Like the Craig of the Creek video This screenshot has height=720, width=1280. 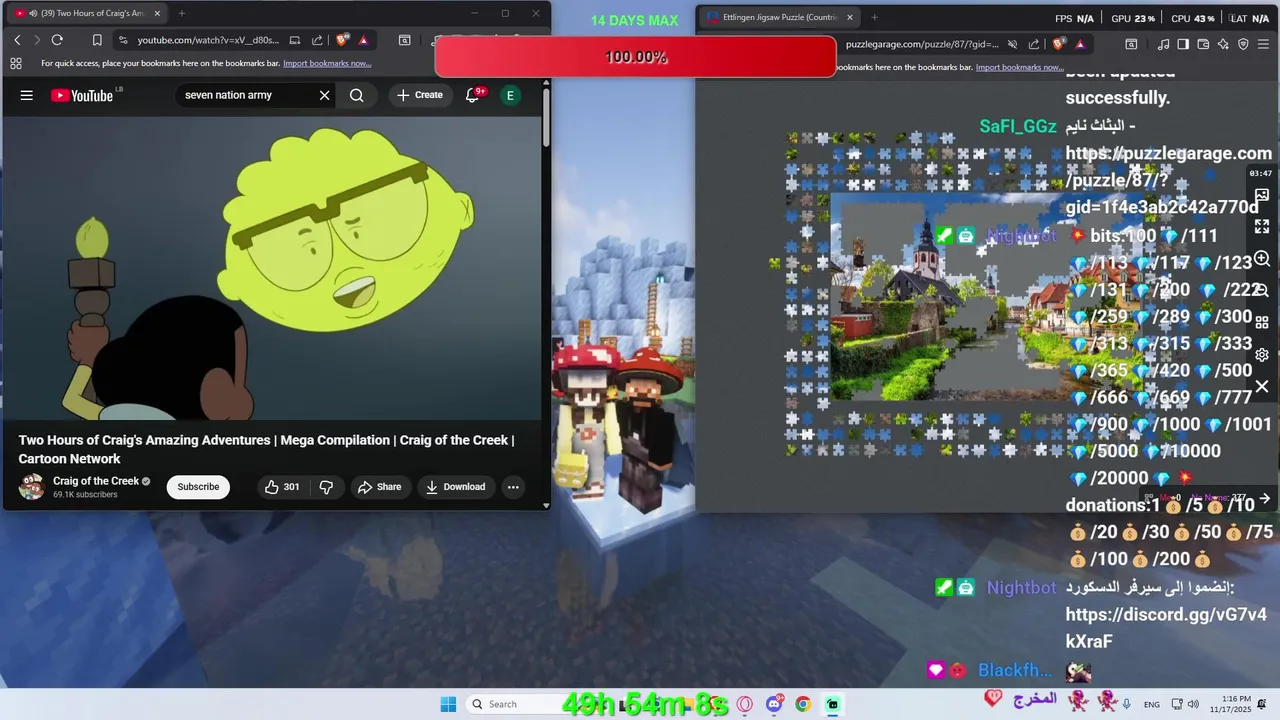pyautogui.click(x=282, y=487)
